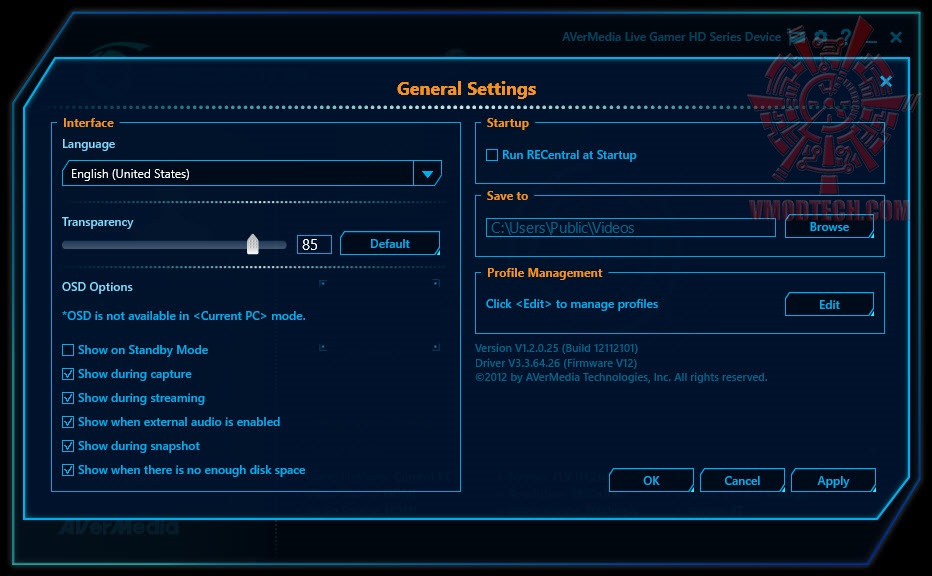Screen dimensions: 932x576
Task: Uncheck Show during capture
Action: [x=68, y=374]
